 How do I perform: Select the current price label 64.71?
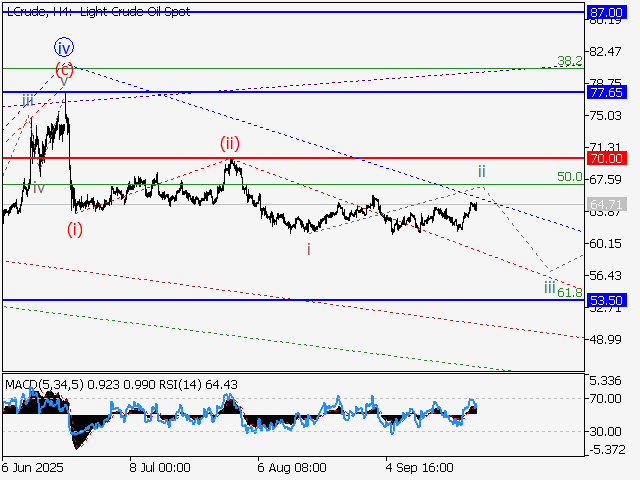click(607, 204)
